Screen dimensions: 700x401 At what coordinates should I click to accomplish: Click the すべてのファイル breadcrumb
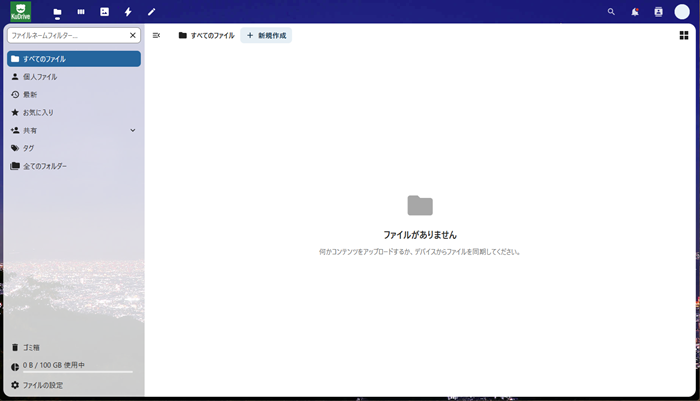pyautogui.click(x=206, y=35)
